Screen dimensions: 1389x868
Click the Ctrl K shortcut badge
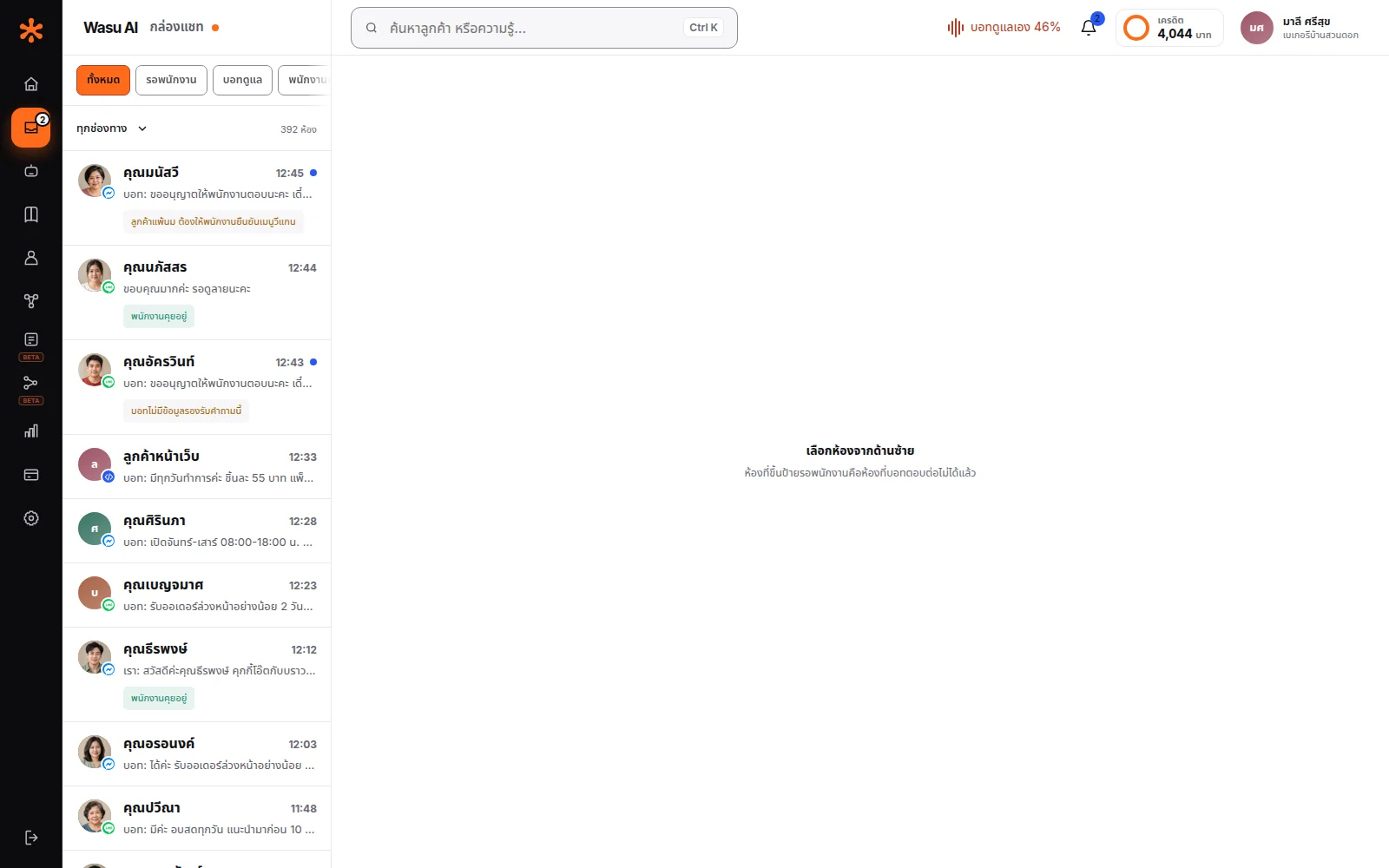(x=703, y=28)
